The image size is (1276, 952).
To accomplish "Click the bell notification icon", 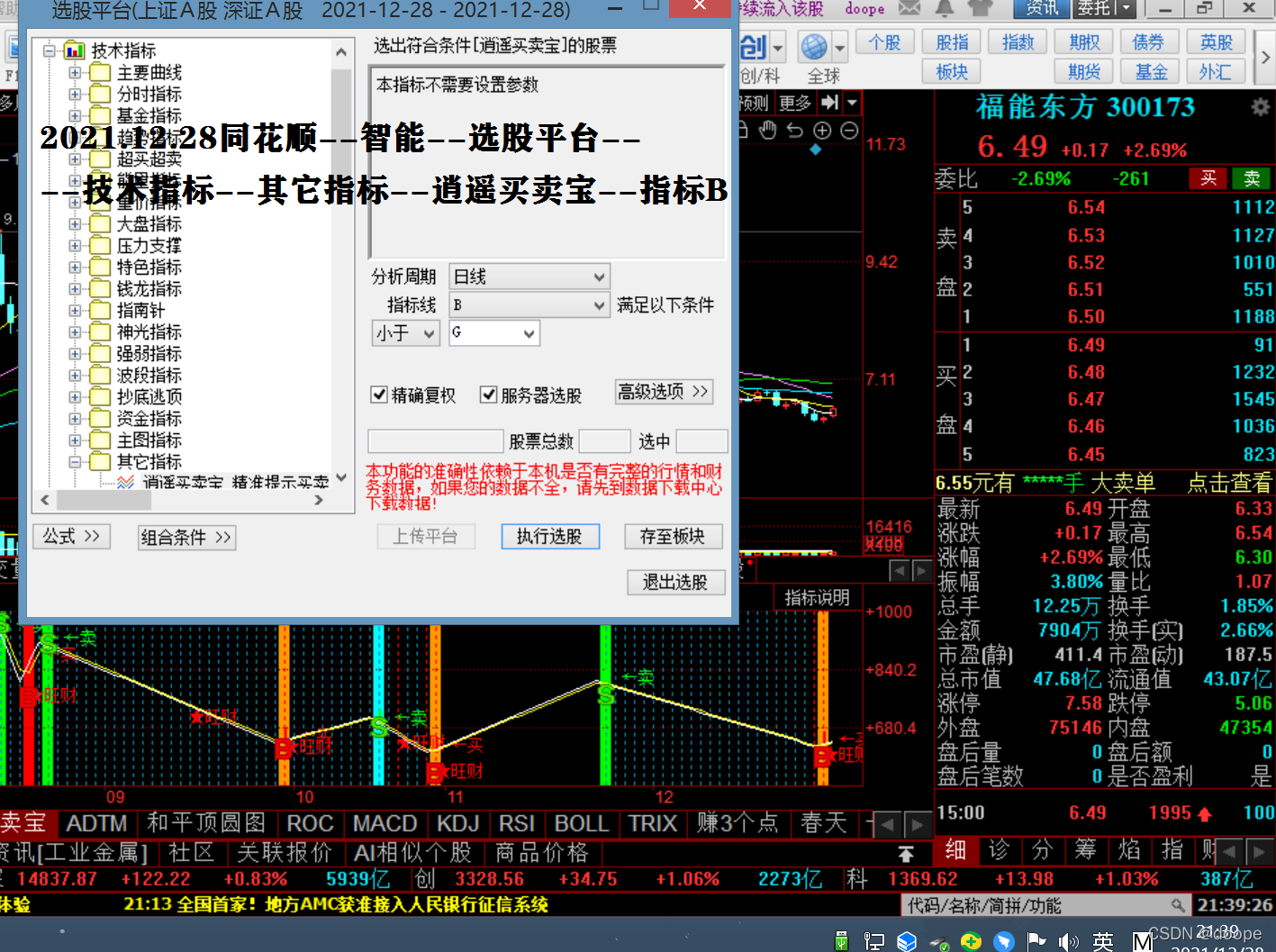I will [x=945, y=8].
